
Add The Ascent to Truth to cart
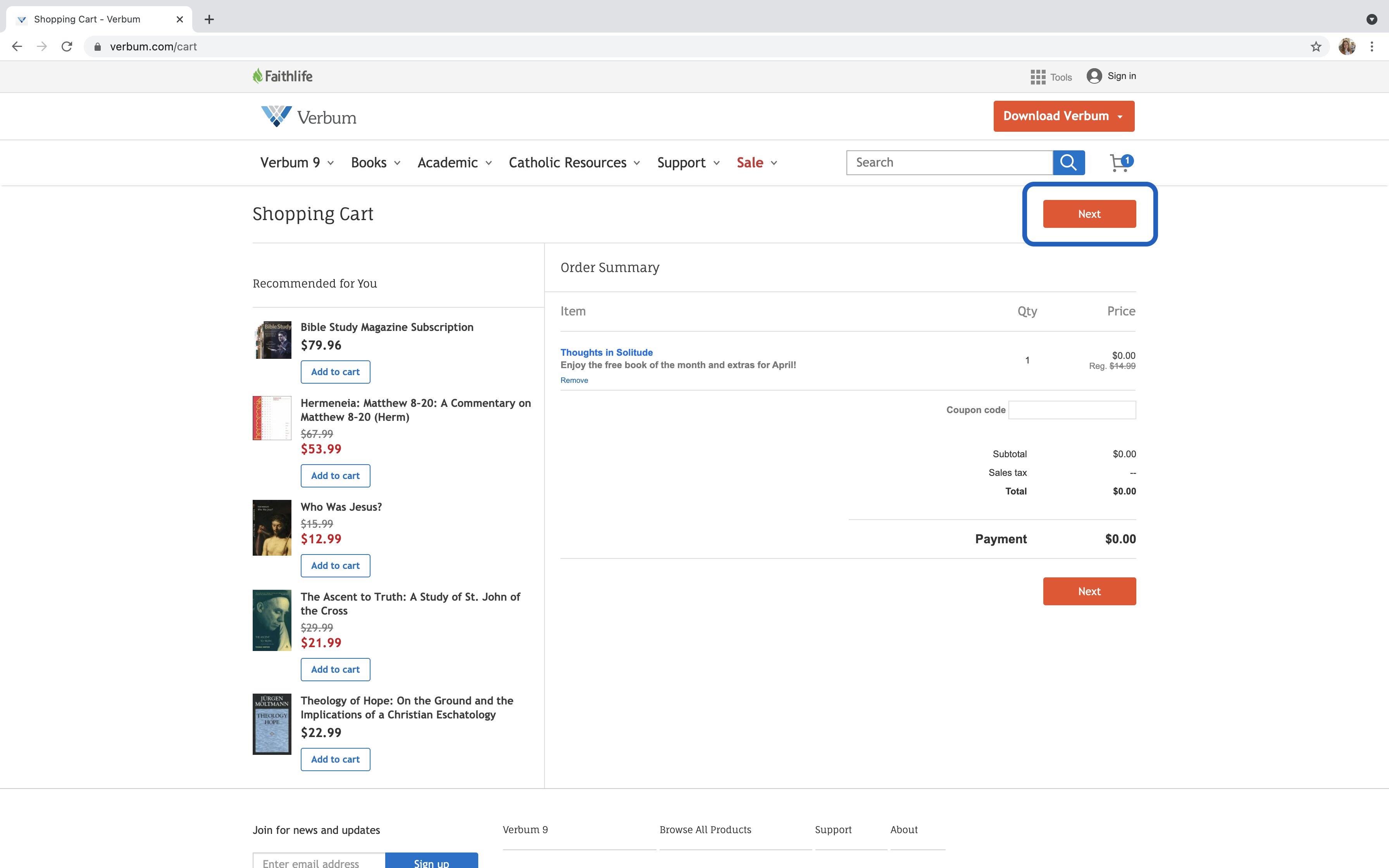click(335, 669)
